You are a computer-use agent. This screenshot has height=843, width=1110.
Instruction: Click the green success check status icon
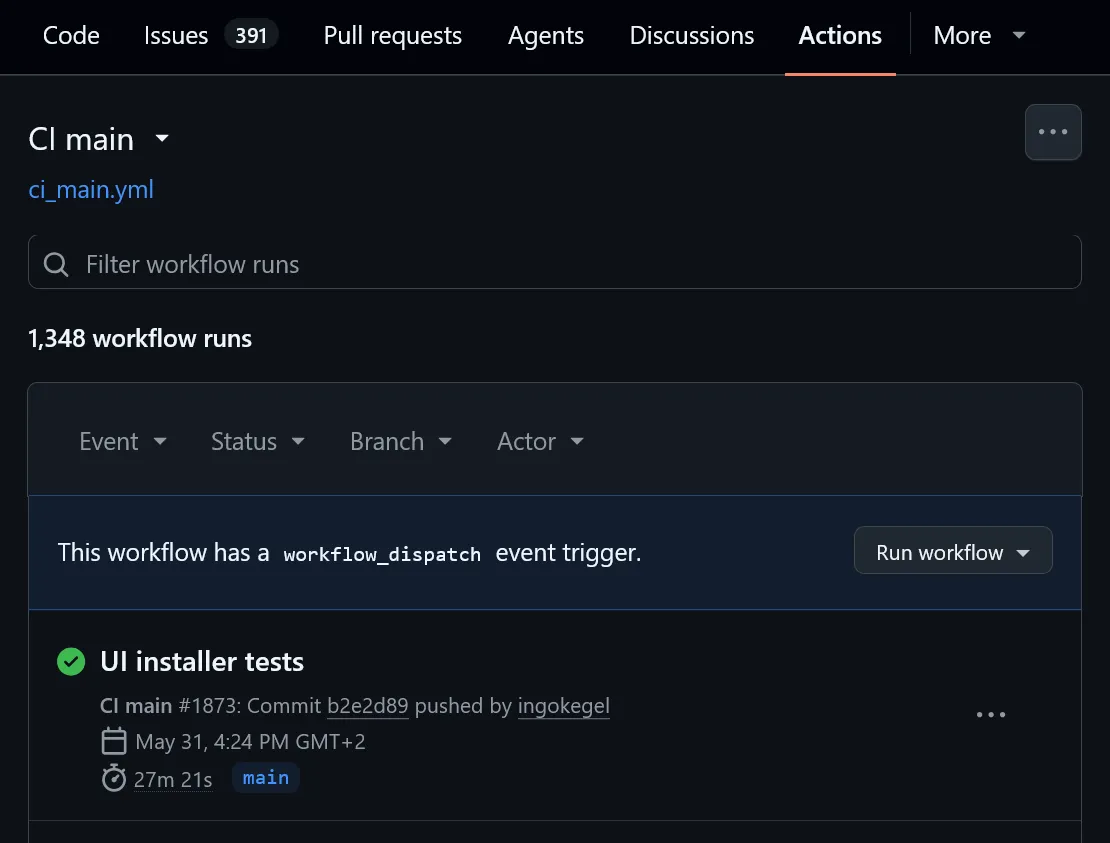(71, 662)
